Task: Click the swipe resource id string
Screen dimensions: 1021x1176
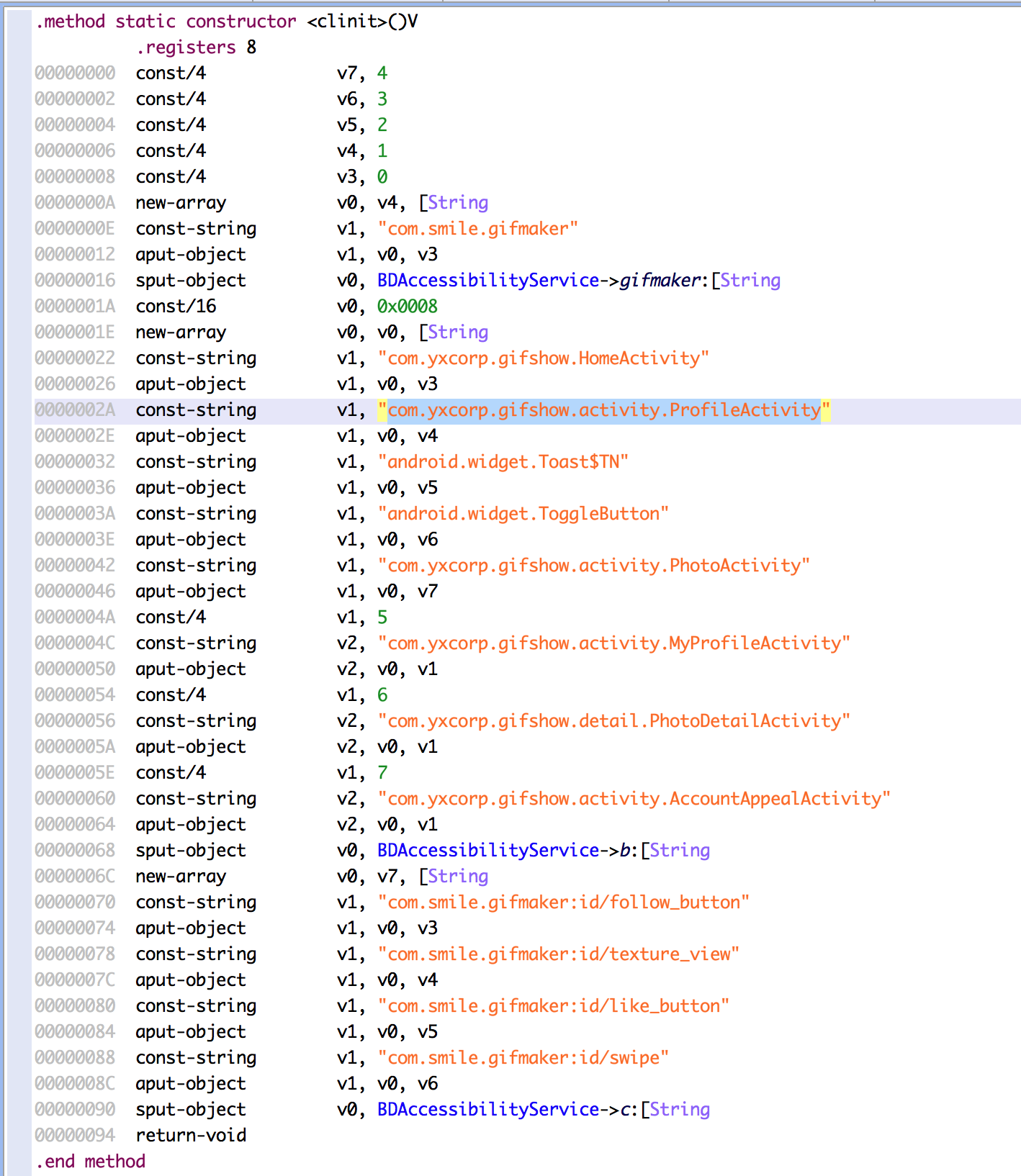Action: [x=523, y=1058]
